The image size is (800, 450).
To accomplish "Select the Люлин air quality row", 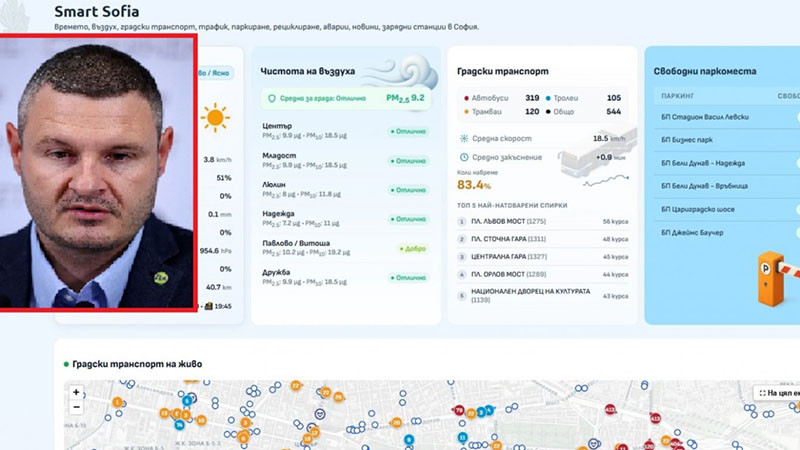I will point(345,189).
